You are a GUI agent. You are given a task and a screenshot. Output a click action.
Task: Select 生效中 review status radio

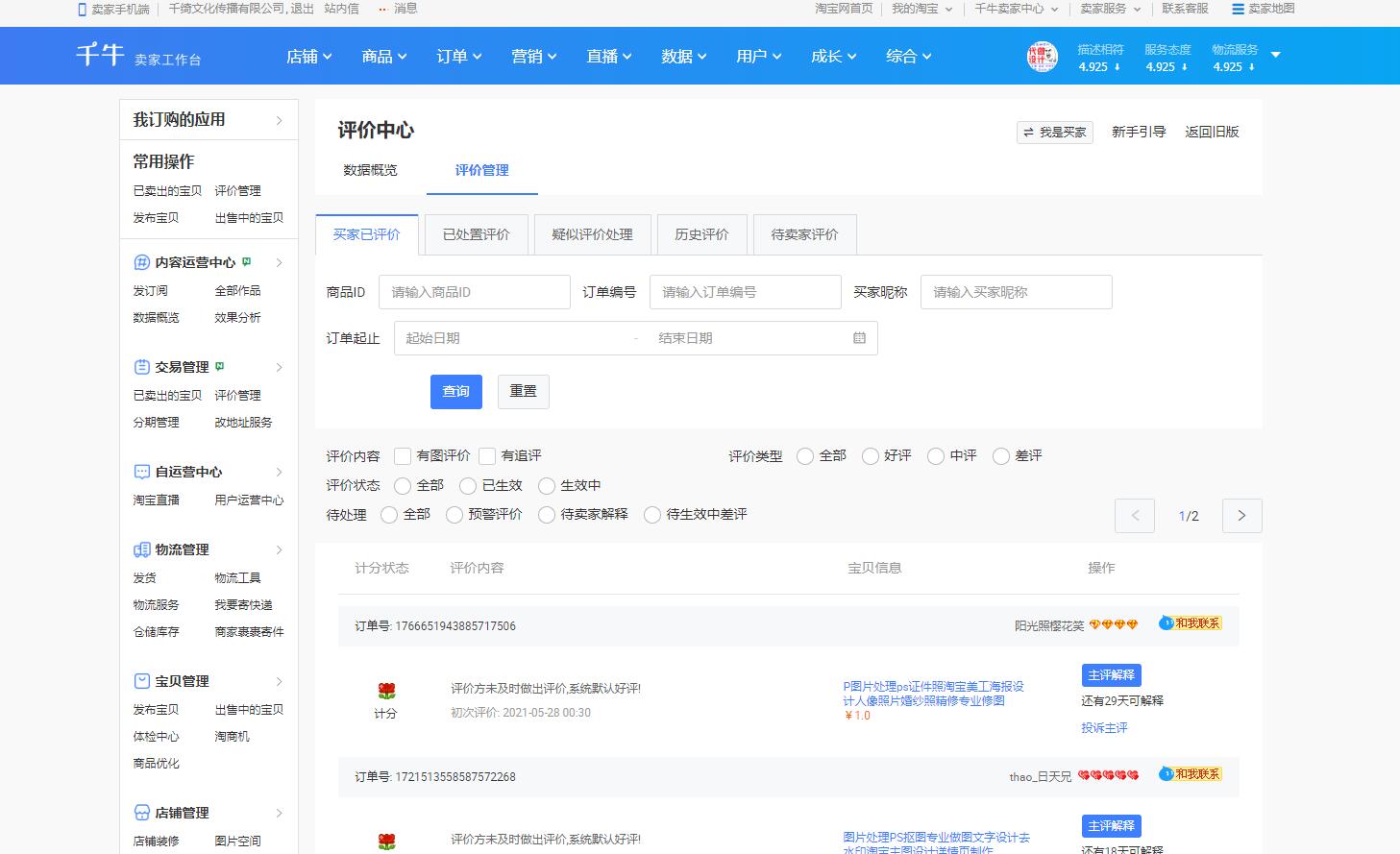coord(547,486)
